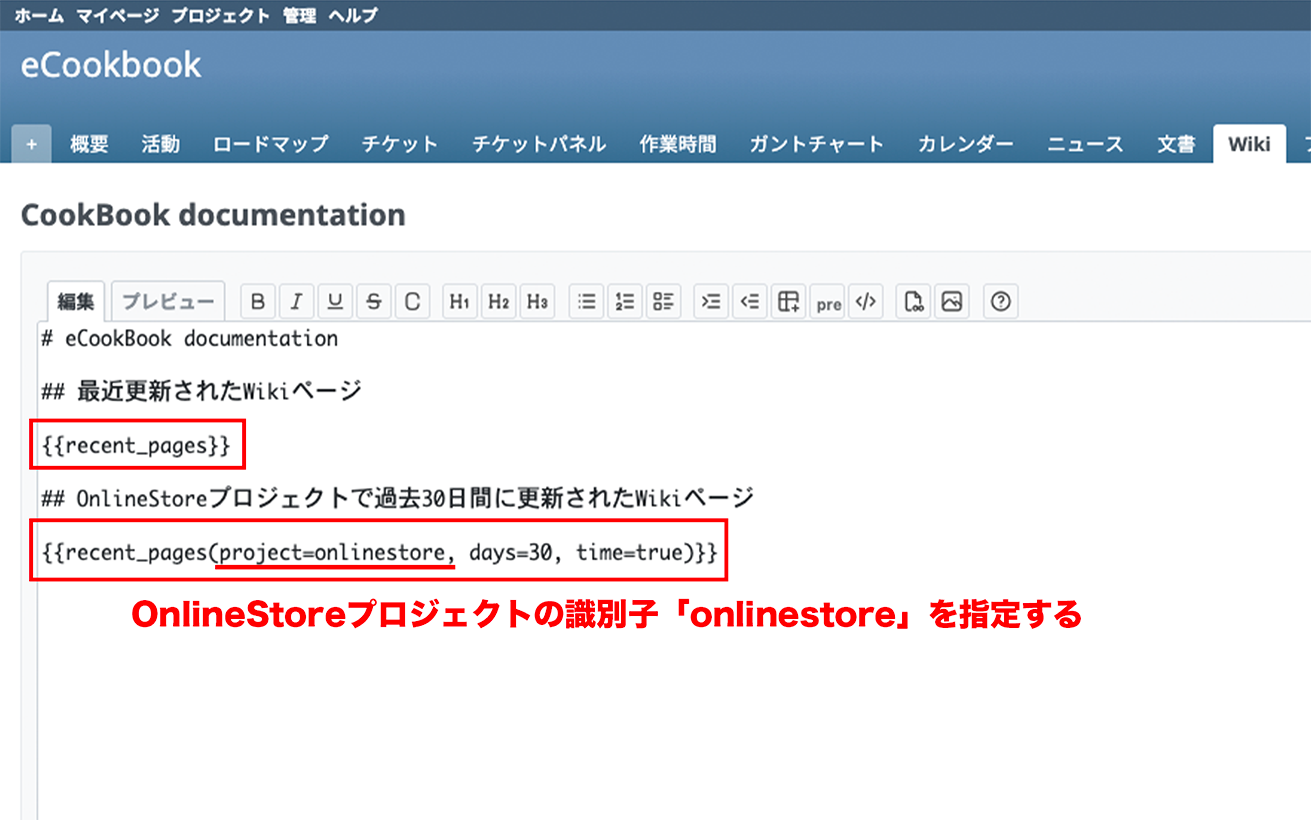Insert a task checklist
The image size is (1311, 820).
click(663, 301)
